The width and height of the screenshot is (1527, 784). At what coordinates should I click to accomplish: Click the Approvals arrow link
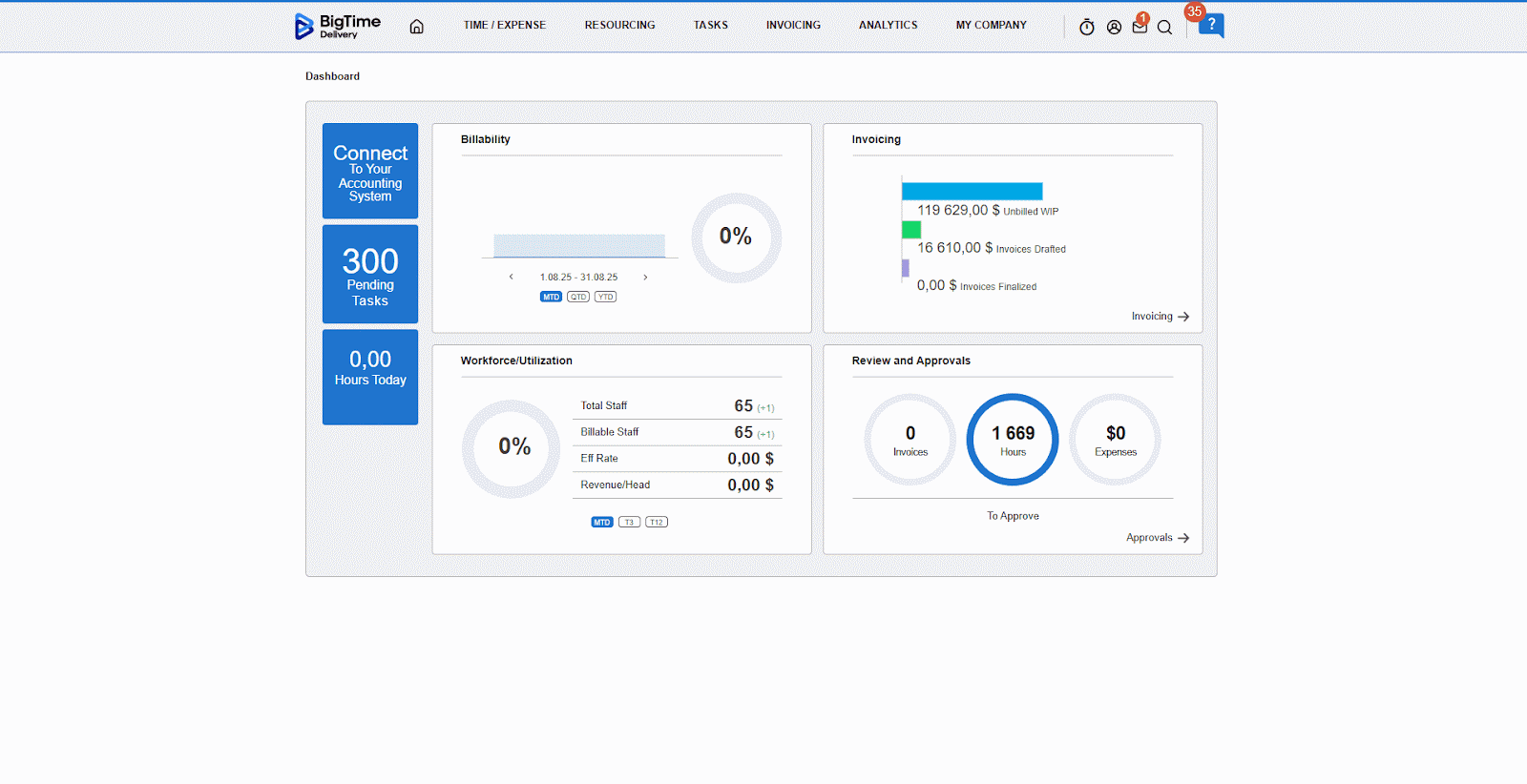click(x=1157, y=538)
